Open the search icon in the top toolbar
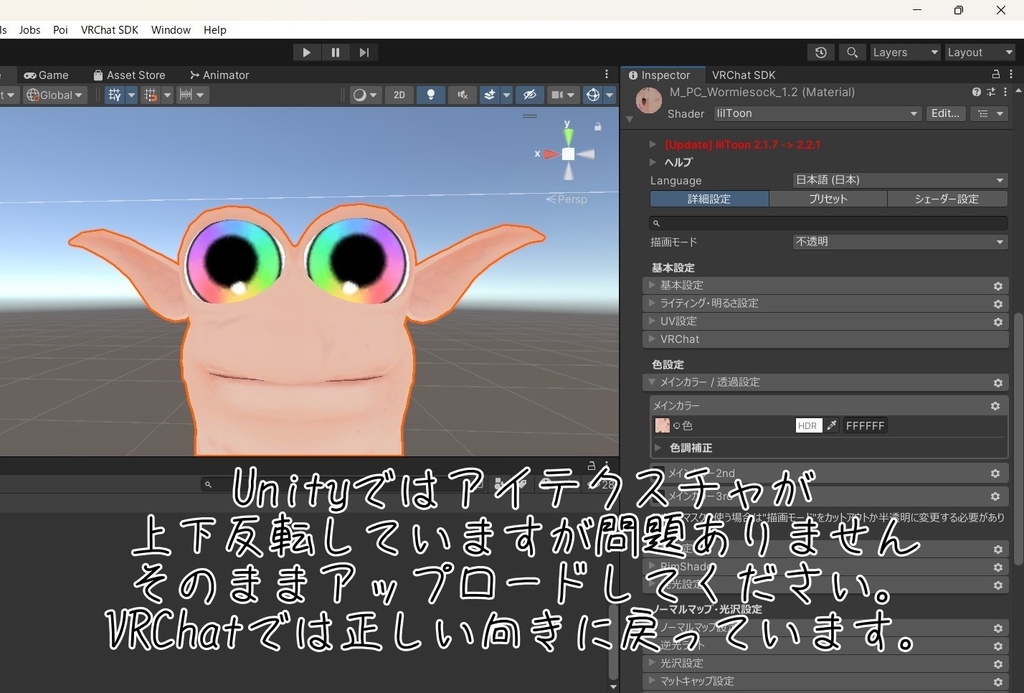This screenshot has width=1024, height=693. pos(852,52)
